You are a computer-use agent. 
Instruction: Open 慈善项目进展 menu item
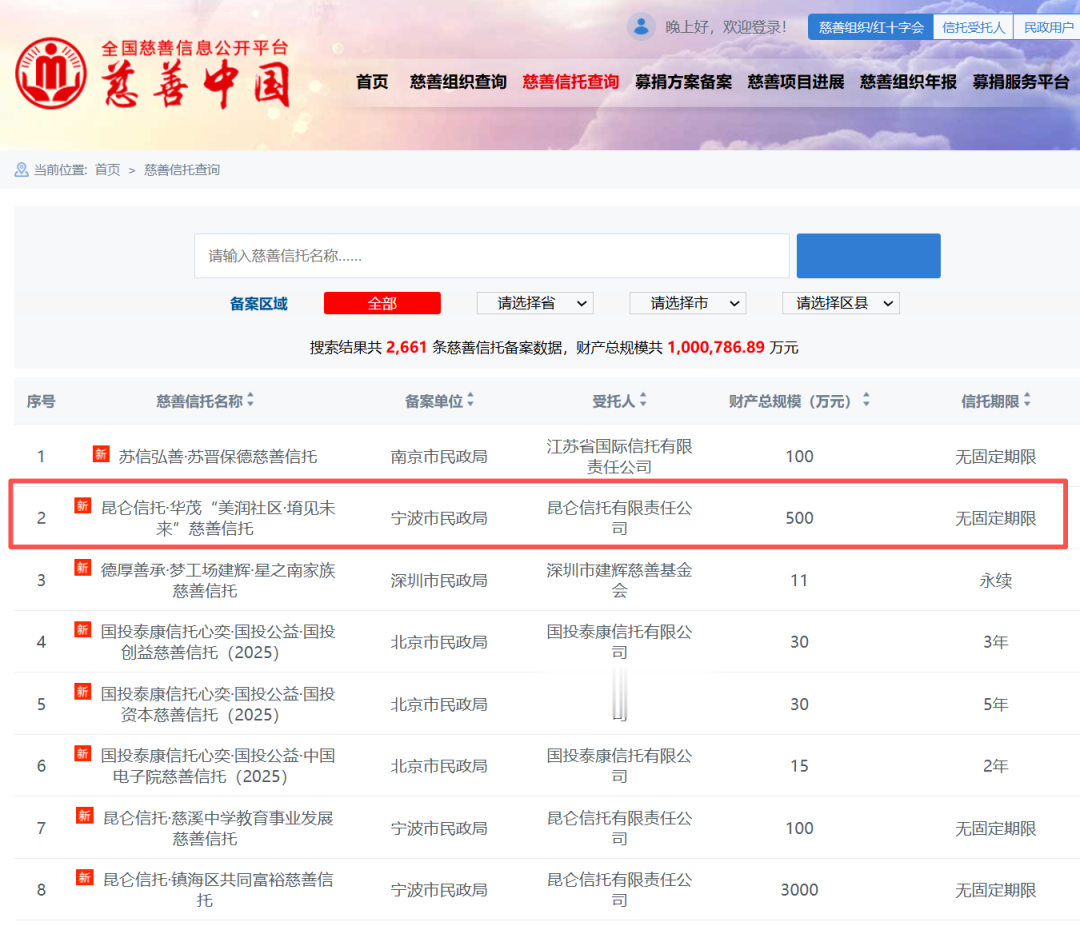point(796,82)
